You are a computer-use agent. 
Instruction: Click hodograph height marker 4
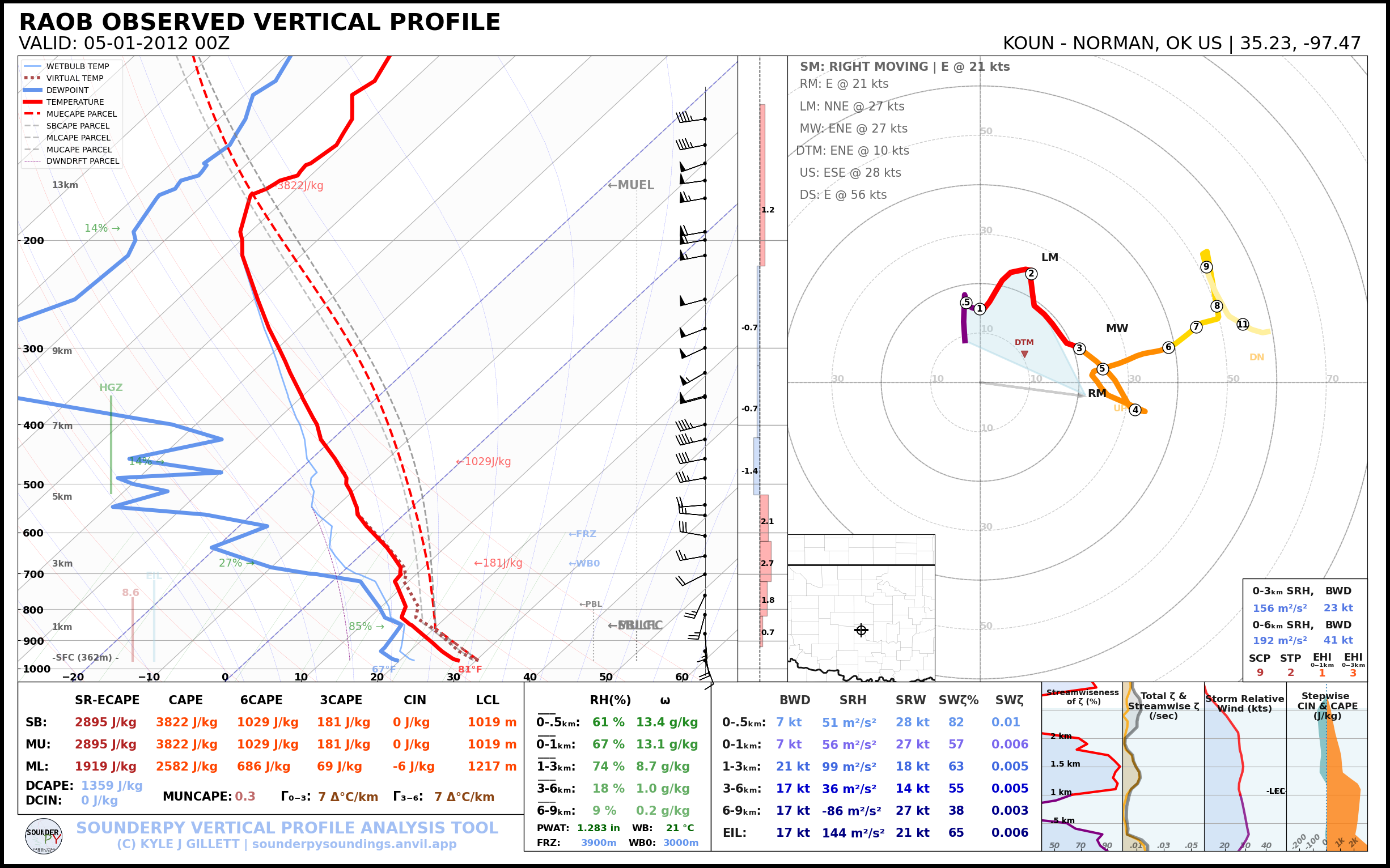click(x=1135, y=410)
